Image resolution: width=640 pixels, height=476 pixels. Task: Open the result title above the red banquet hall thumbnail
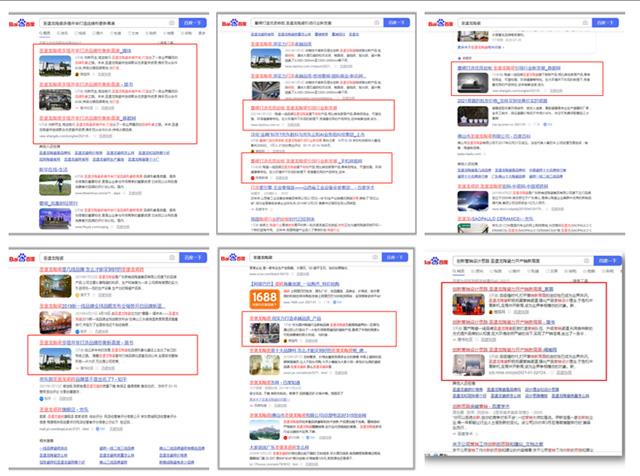click(102, 306)
